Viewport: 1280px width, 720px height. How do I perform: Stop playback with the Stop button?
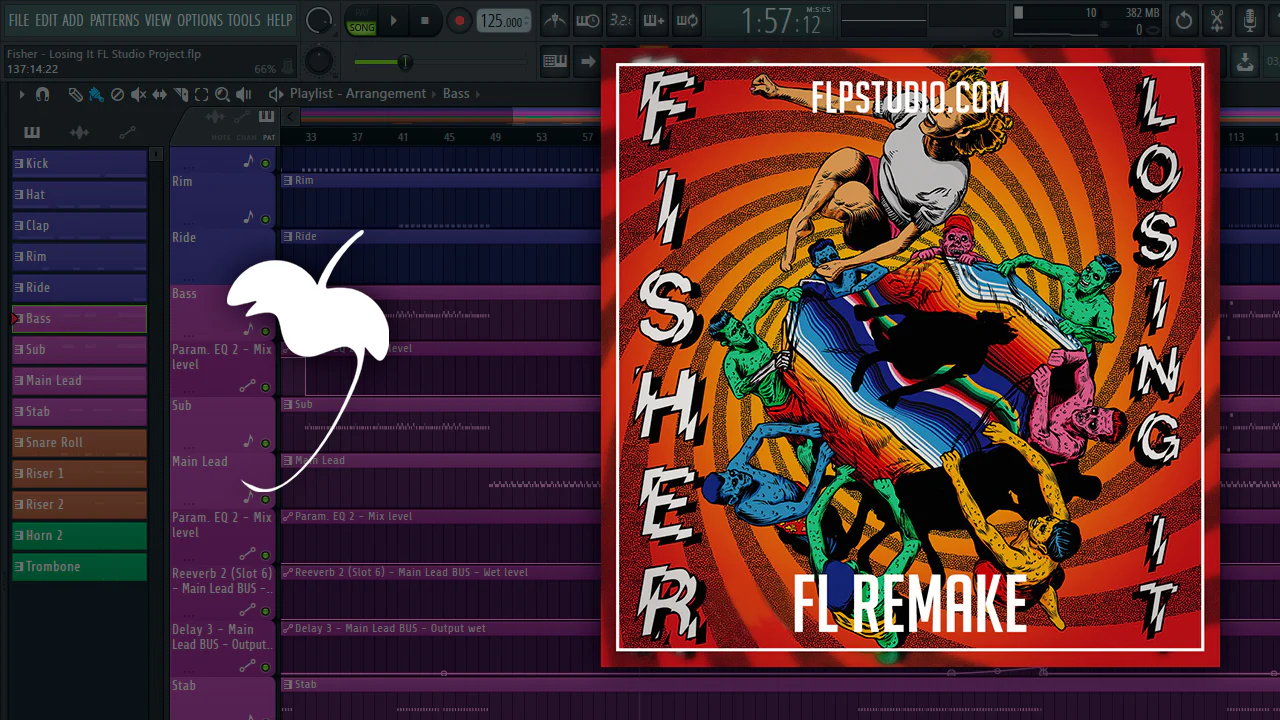coord(425,20)
